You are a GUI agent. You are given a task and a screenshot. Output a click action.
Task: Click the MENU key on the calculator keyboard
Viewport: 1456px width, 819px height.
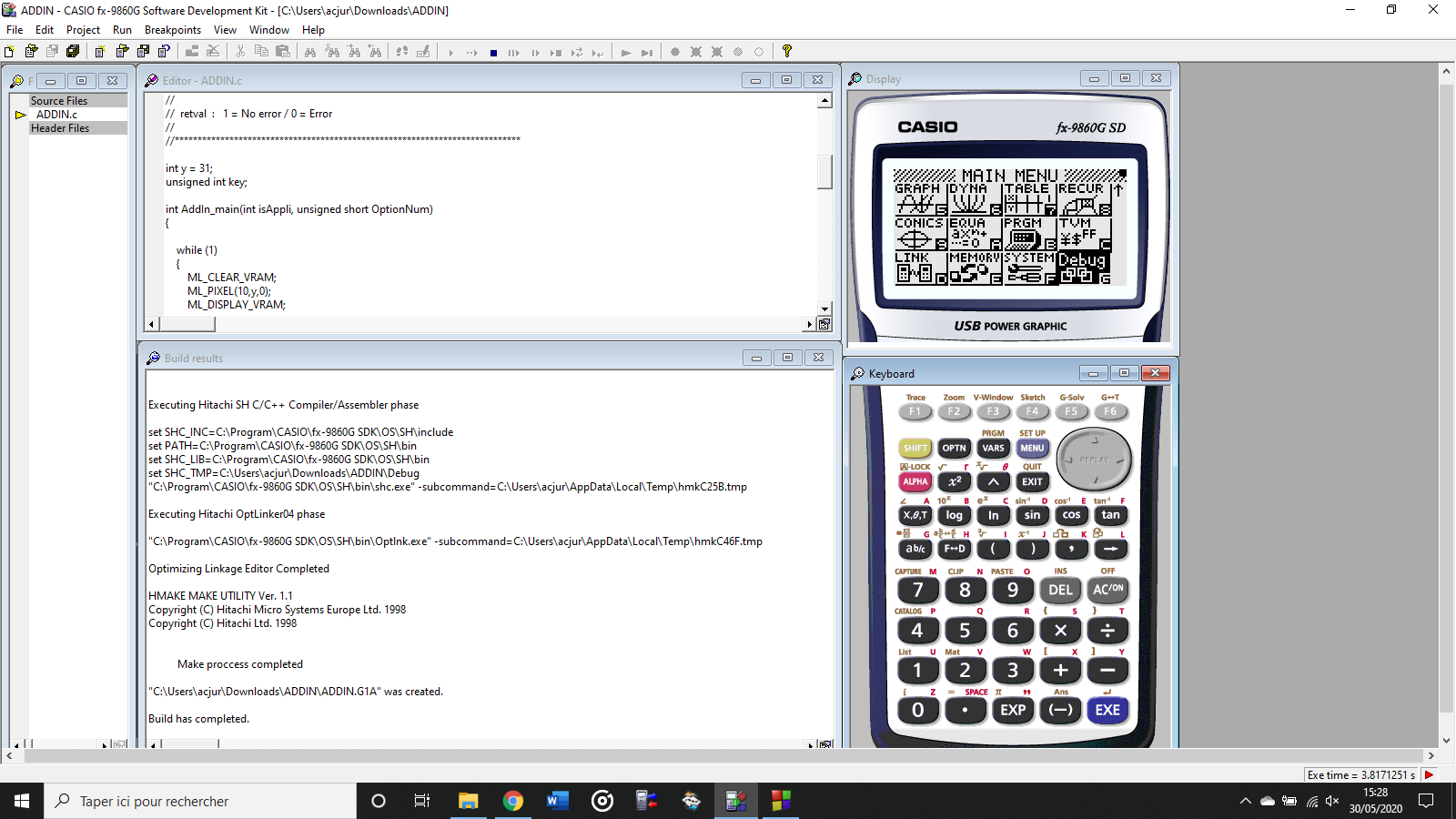click(x=1032, y=448)
